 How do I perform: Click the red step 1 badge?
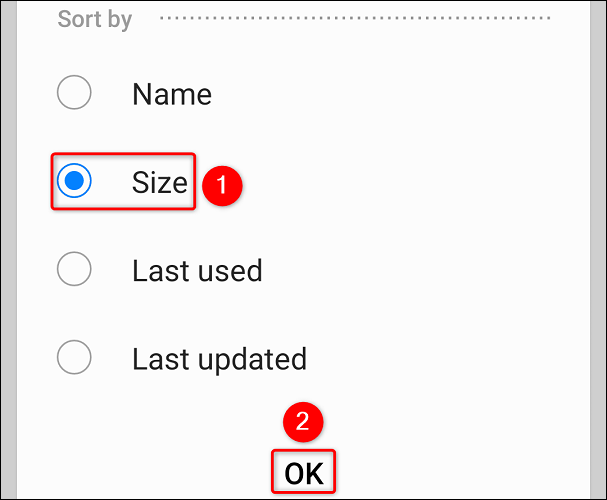224,184
